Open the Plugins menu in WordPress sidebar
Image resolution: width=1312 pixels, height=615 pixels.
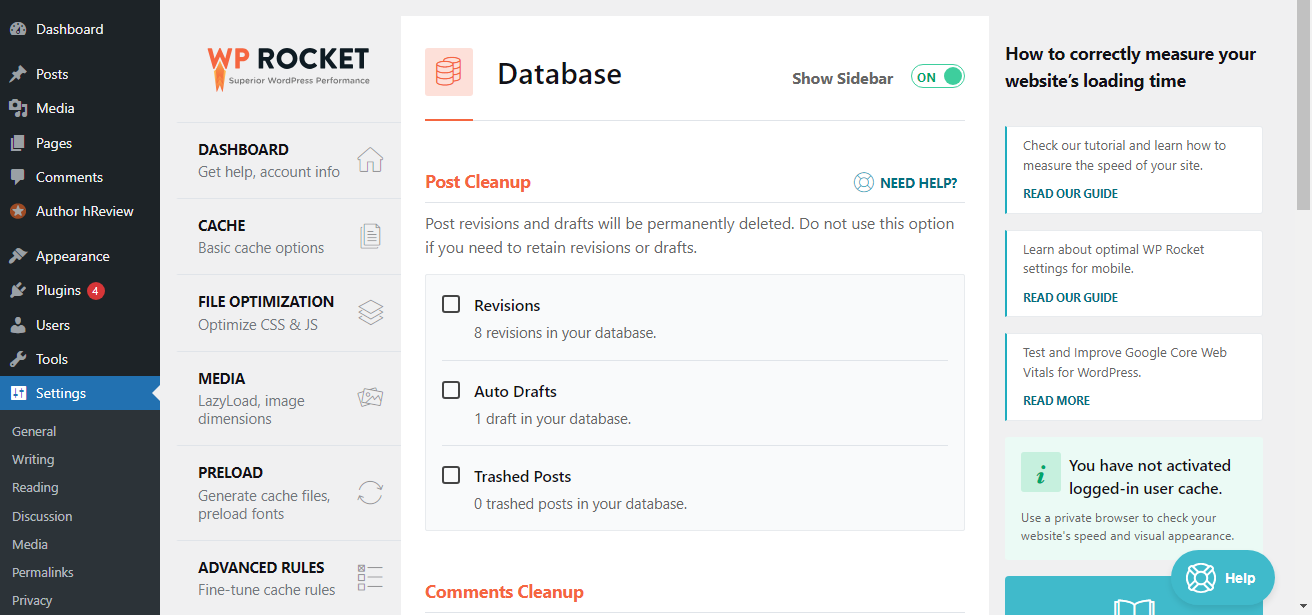pos(58,290)
